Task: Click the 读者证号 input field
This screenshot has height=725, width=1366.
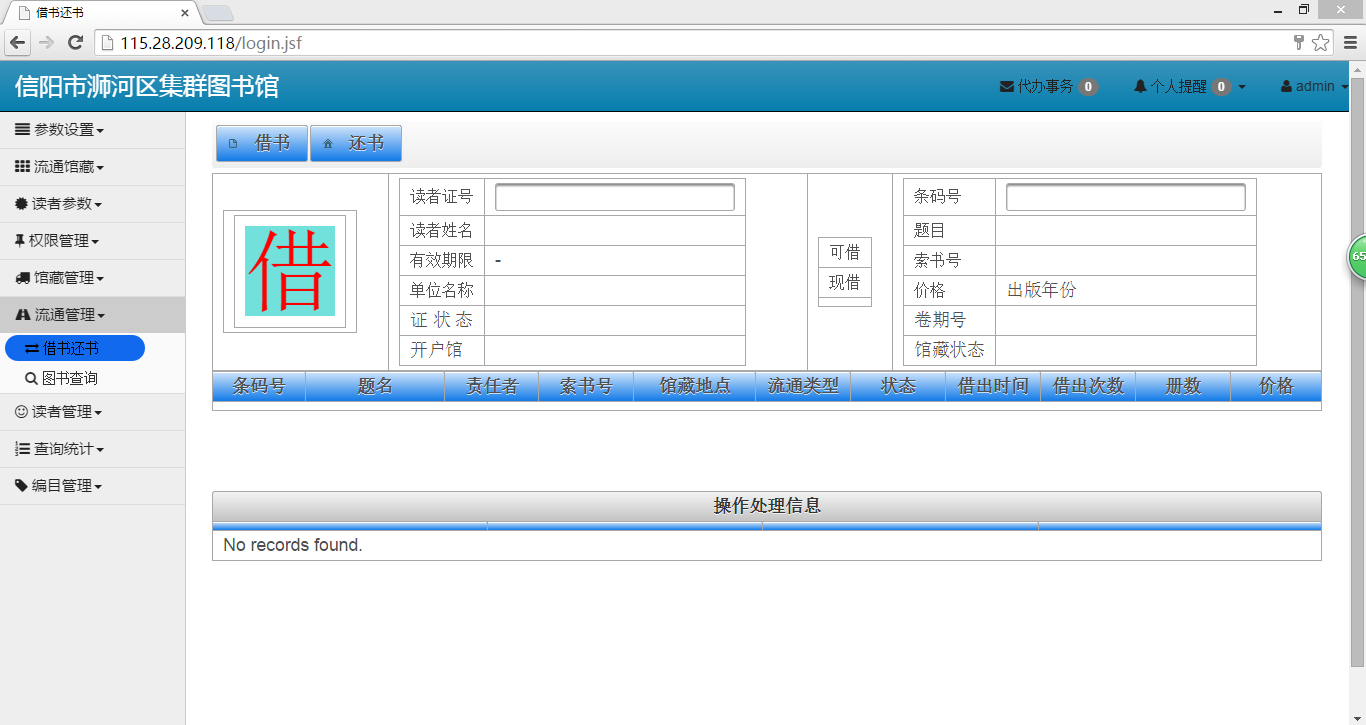Action: click(x=614, y=197)
